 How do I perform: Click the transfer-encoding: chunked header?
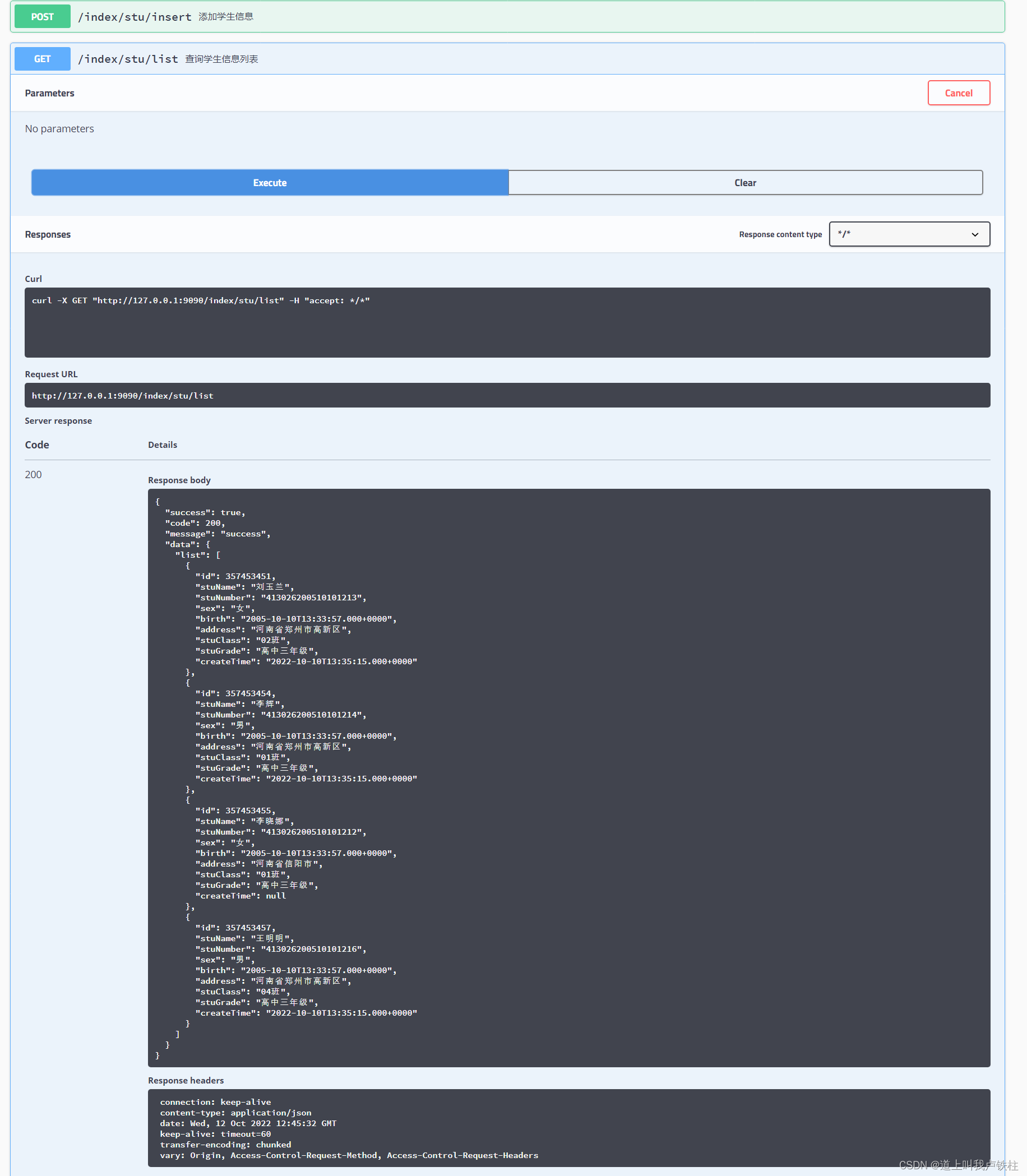[226, 1145]
